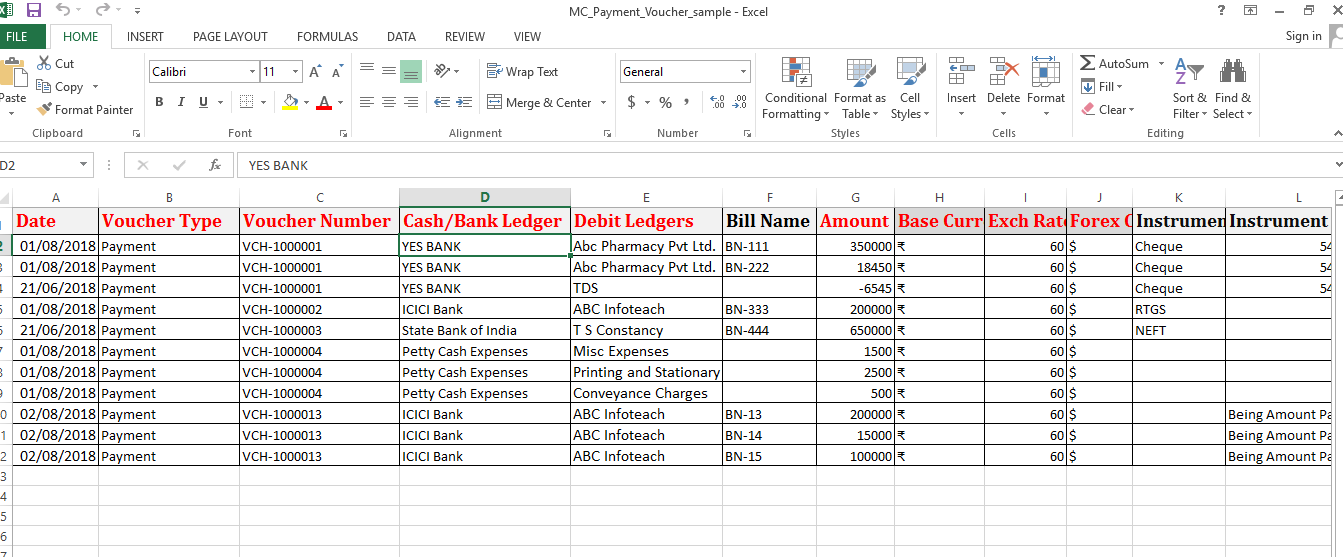The image size is (1343, 557).
Task: Click the Save icon in quick access toolbar
Action: tap(34, 11)
